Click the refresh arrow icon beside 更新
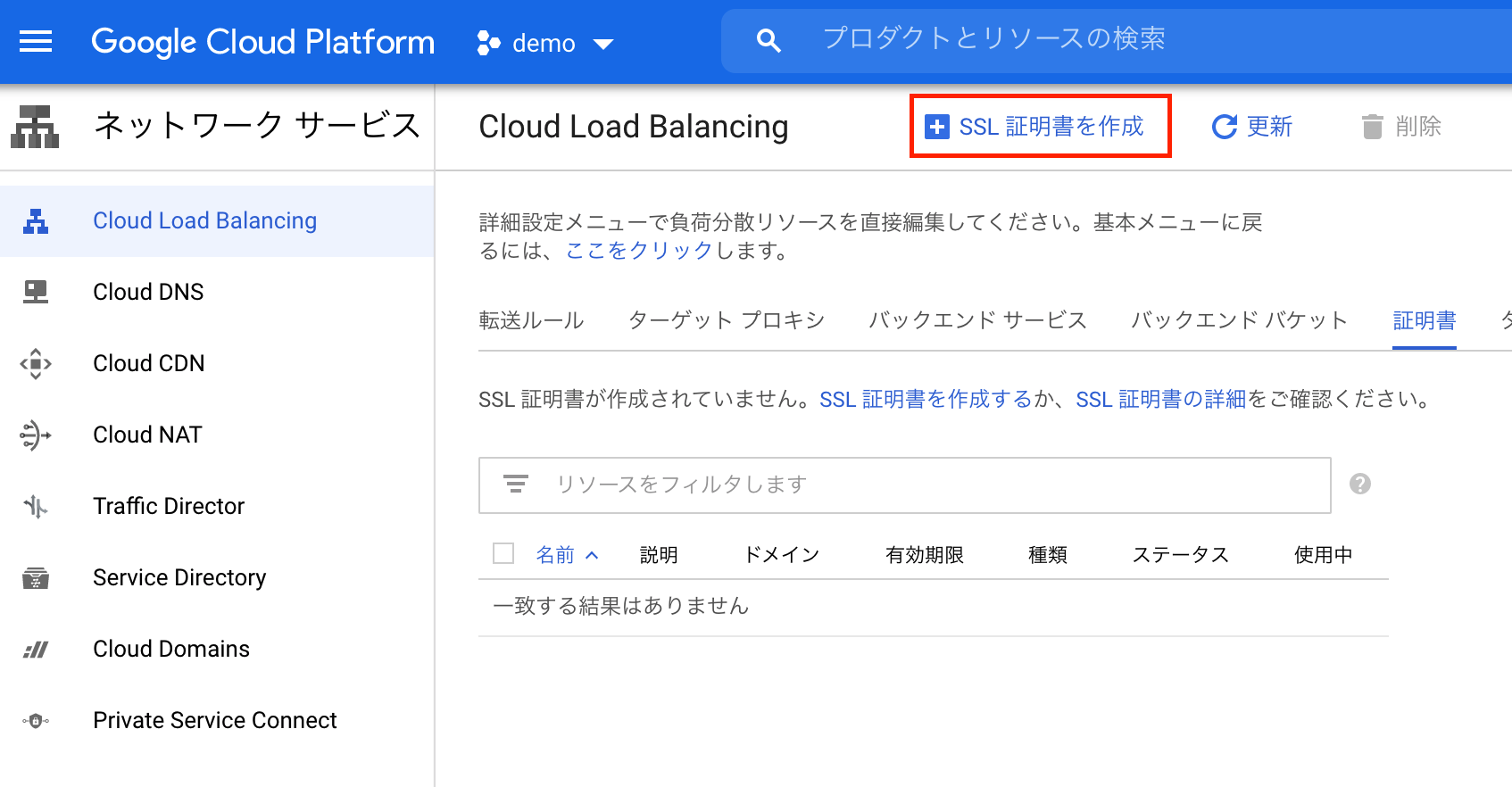1512x787 pixels. point(1224,127)
